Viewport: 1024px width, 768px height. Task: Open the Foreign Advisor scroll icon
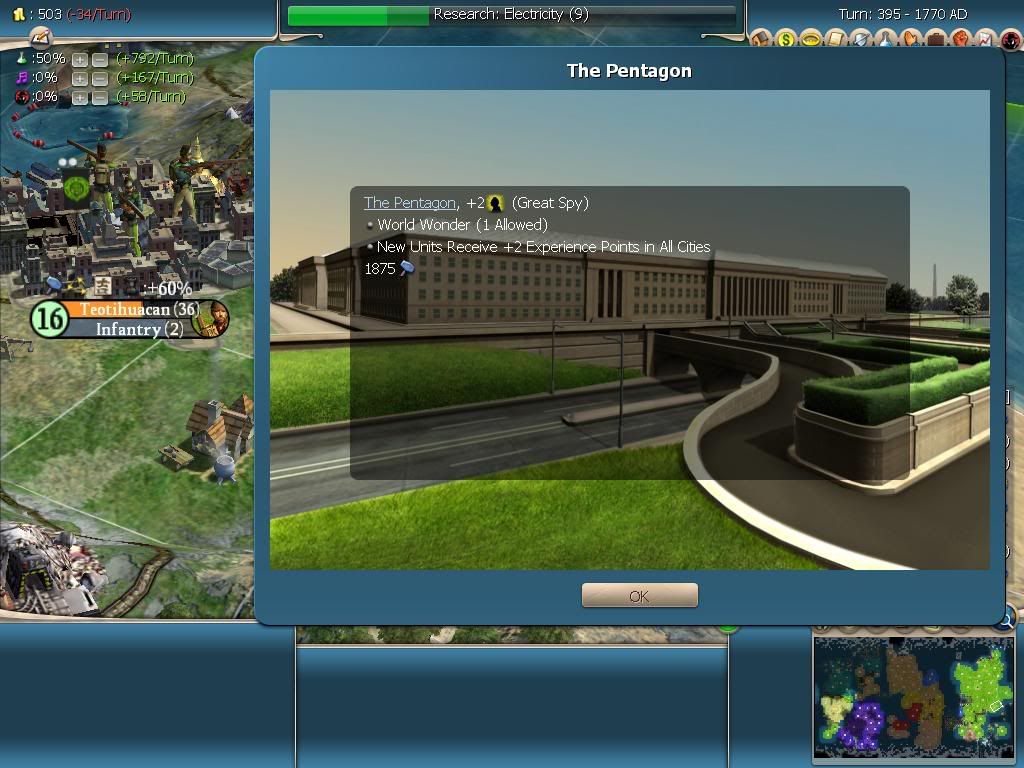click(835, 39)
